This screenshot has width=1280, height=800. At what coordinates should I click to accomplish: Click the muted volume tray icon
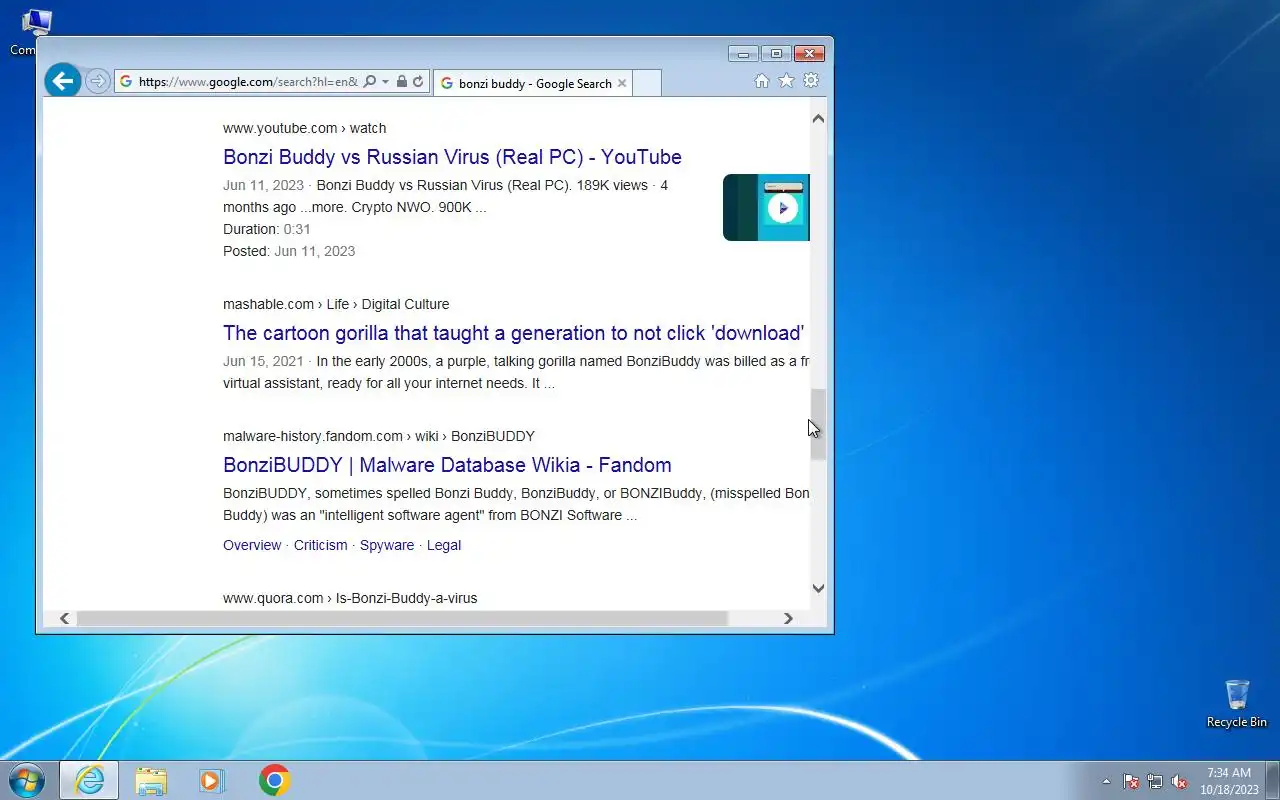point(1180,781)
